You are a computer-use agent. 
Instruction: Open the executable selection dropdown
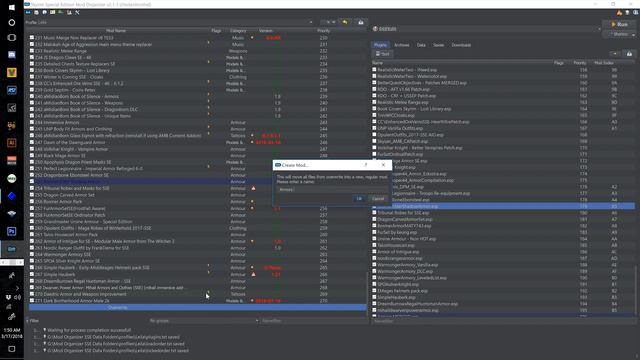click(486, 29)
